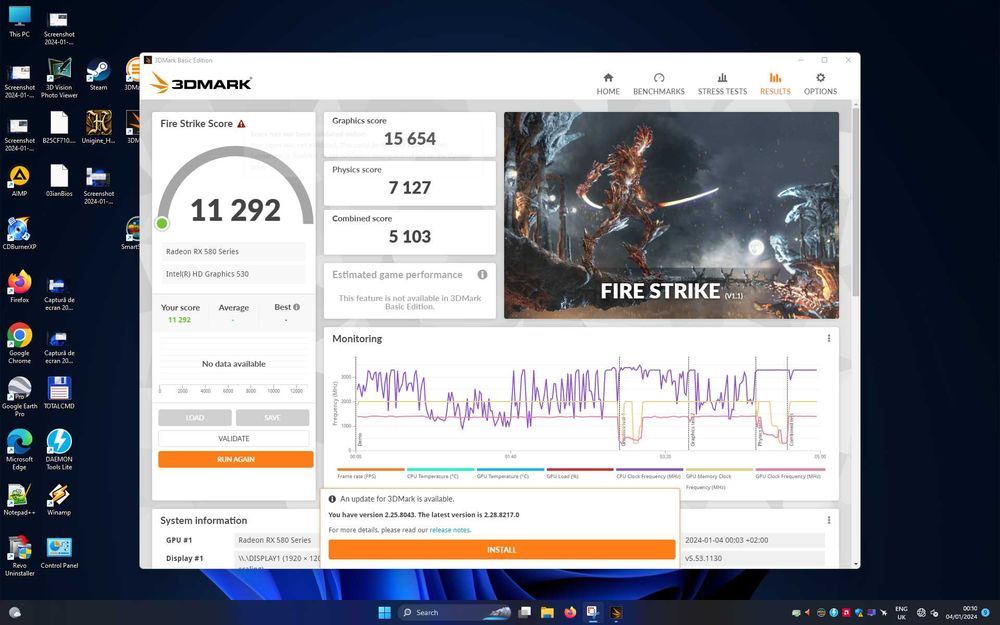Select the Unigine_H desktop shortcut
Screen dimensions: 1000x625
[98, 128]
